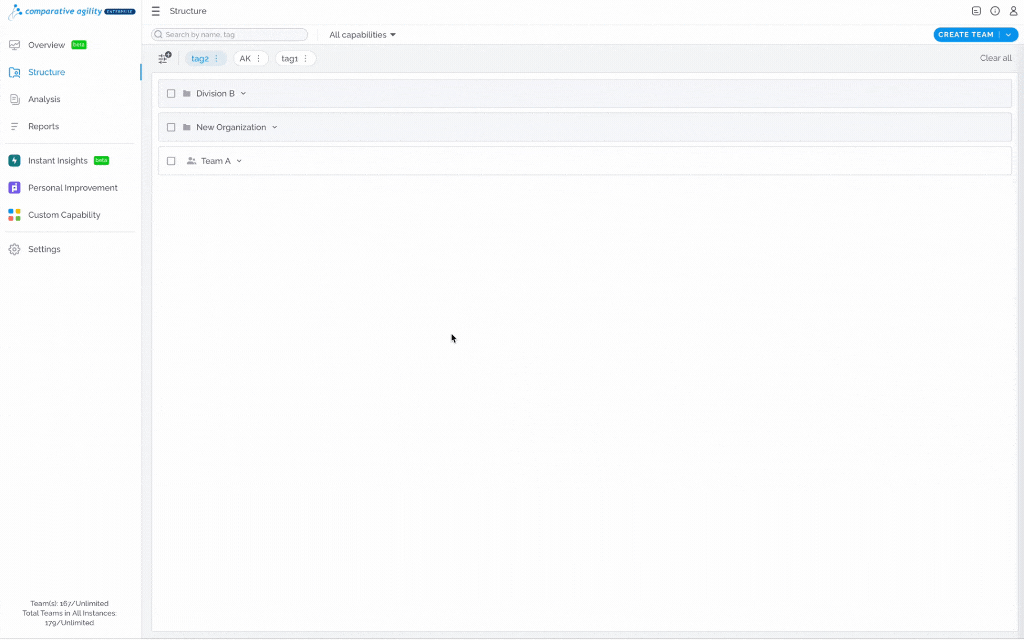Open Reports from the sidebar
This screenshot has width=1024, height=640.
(x=43, y=127)
